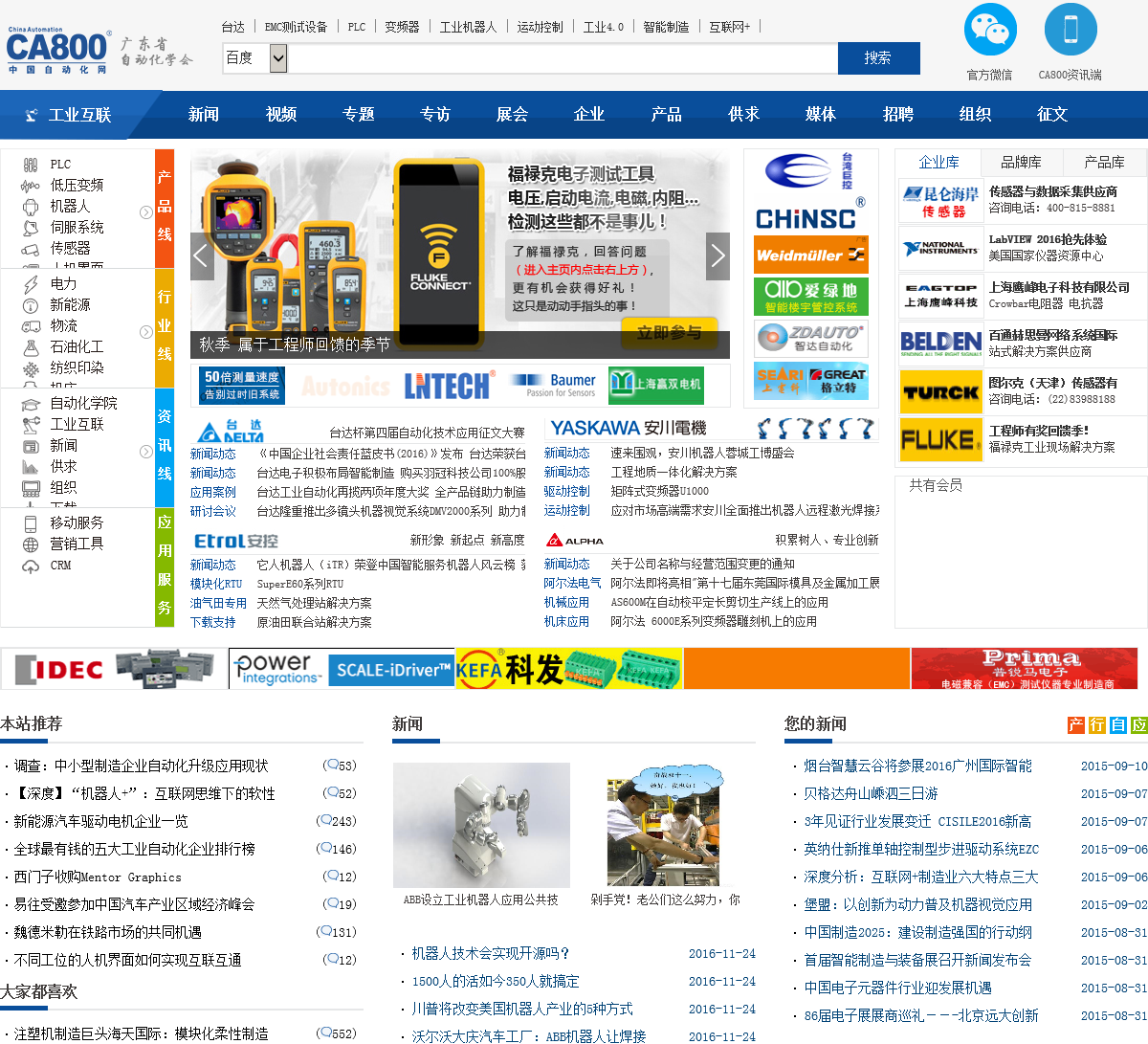The image size is (1148, 1044).
Task: Open the Weidmüller brand logo
Action: pos(811,255)
